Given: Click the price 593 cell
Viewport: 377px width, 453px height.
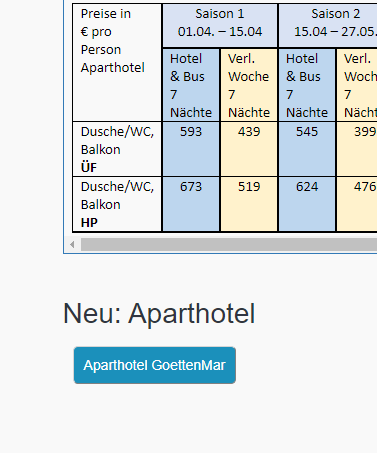Looking at the screenshot, I should [191, 149].
